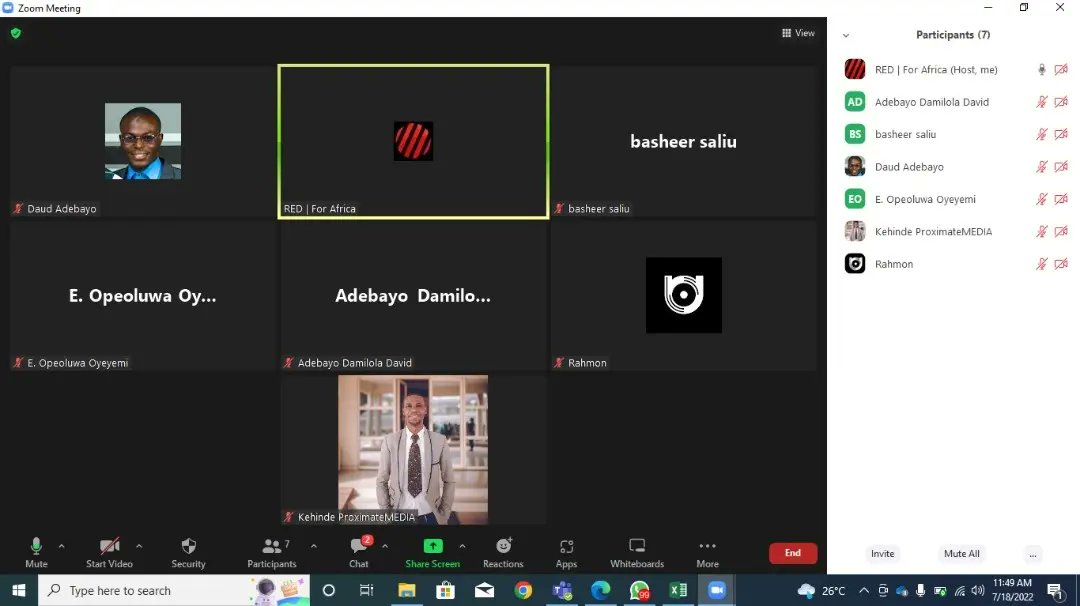The image size is (1080, 606).
Task: Open the More options menu
Action: coord(707,553)
